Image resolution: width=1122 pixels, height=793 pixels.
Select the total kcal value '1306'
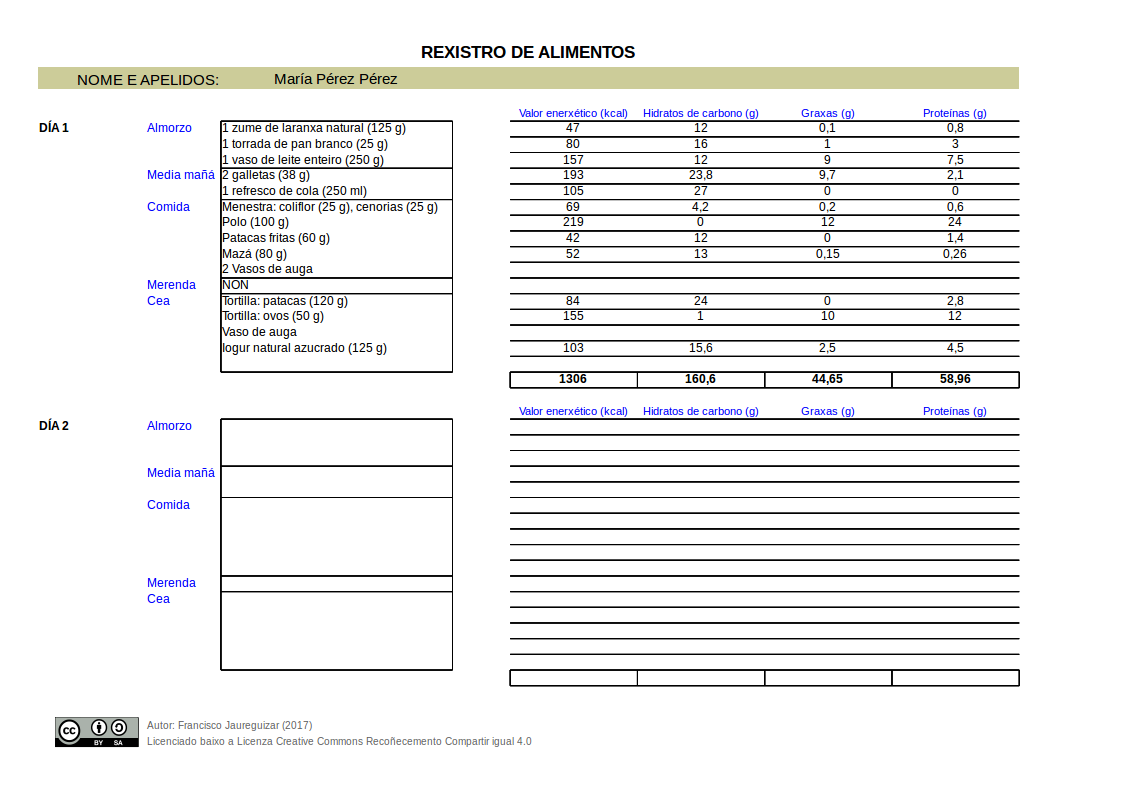point(572,379)
